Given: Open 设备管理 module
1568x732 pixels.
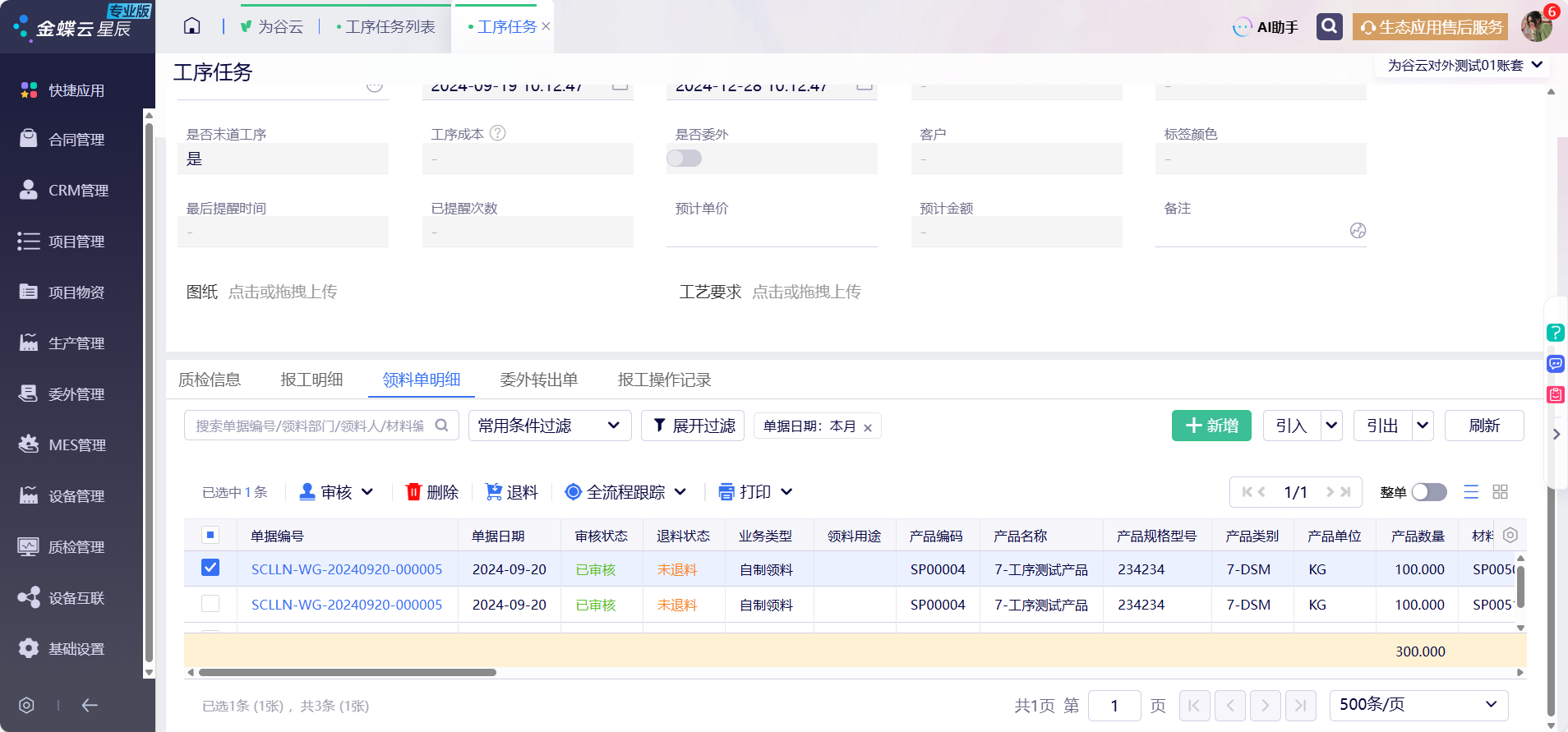Looking at the screenshot, I should [63, 496].
